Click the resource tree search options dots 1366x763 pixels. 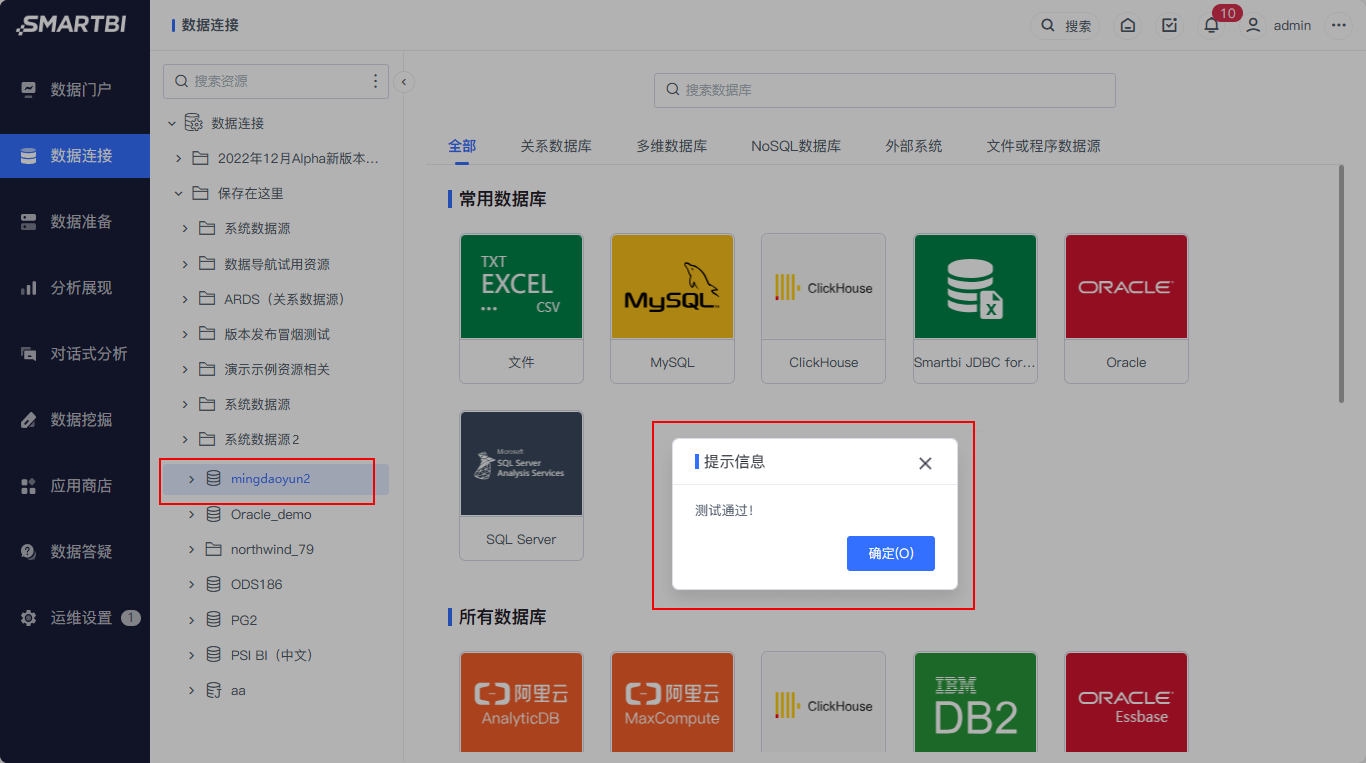(376, 81)
